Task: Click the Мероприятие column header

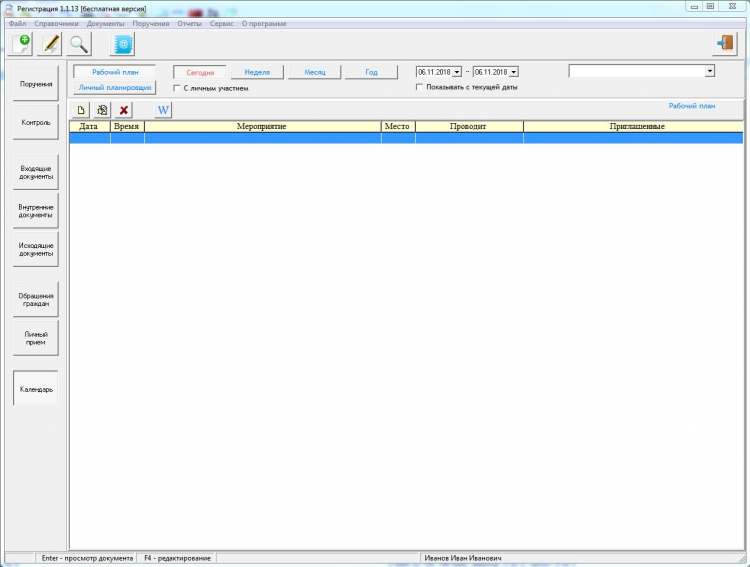Action: point(263,126)
